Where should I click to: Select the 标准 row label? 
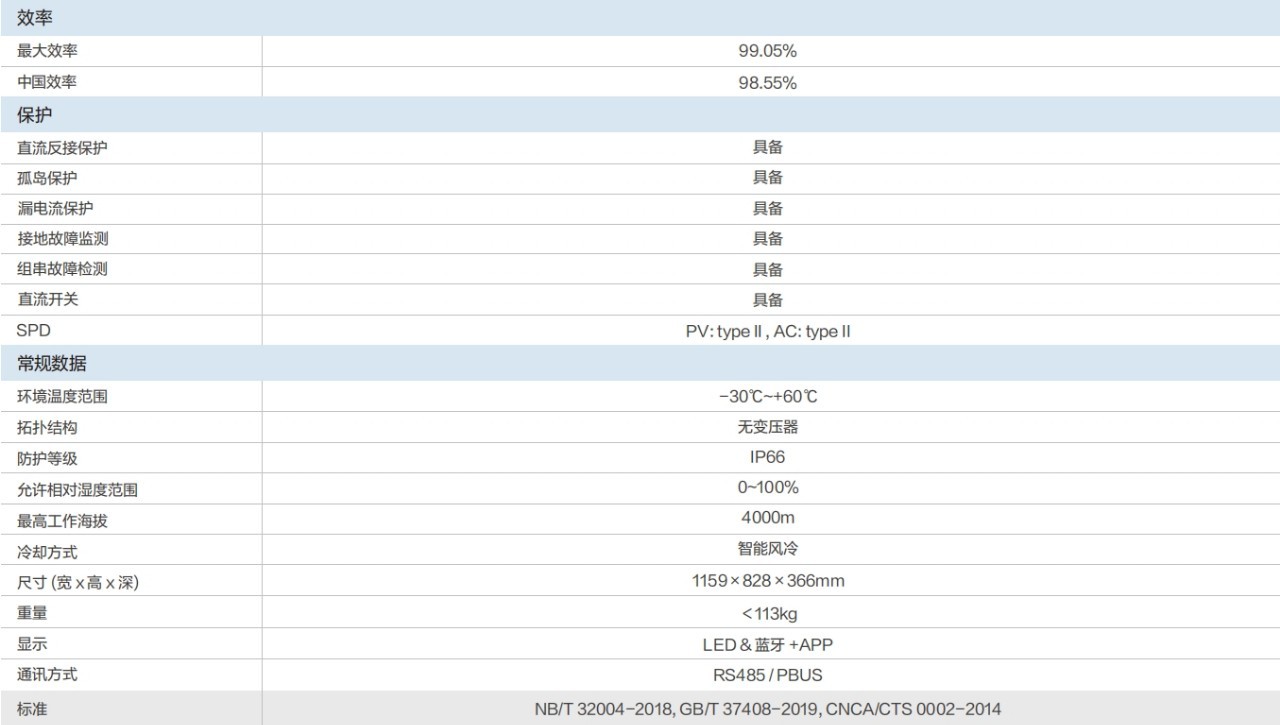pos(32,709)
